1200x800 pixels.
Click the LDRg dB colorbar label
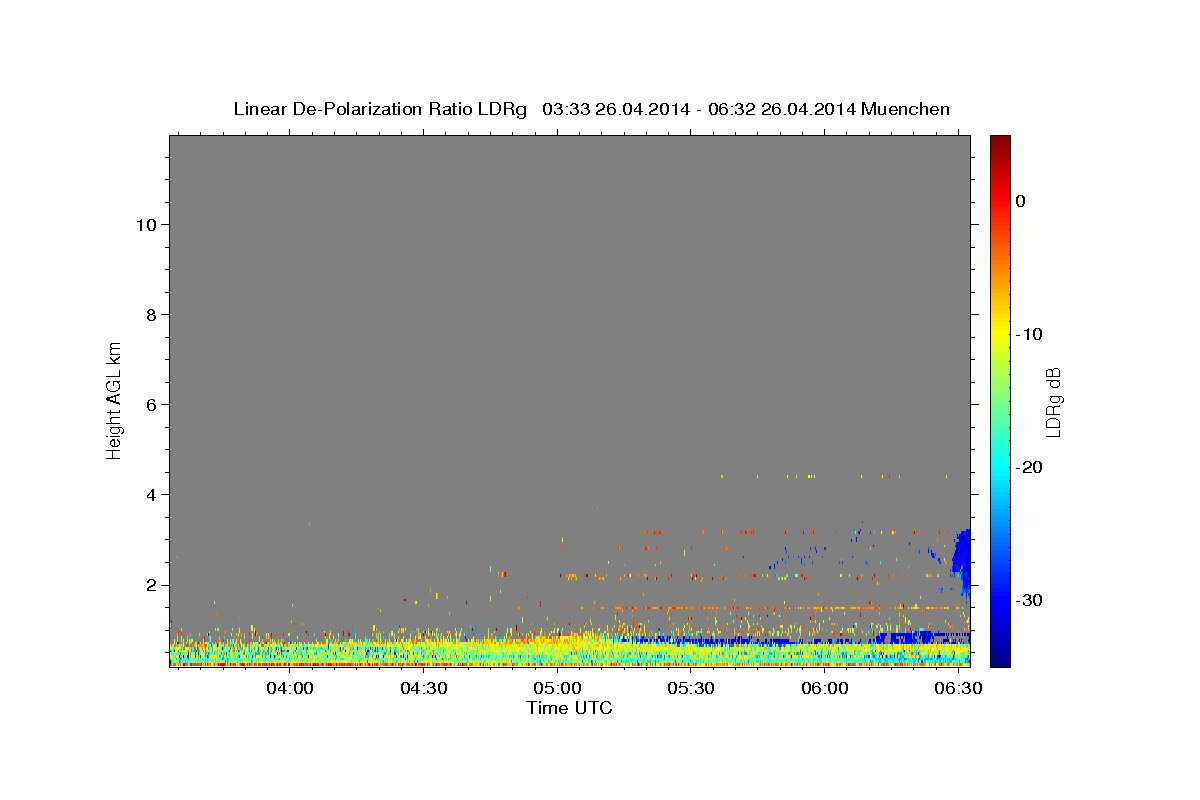coord(1053,403)
